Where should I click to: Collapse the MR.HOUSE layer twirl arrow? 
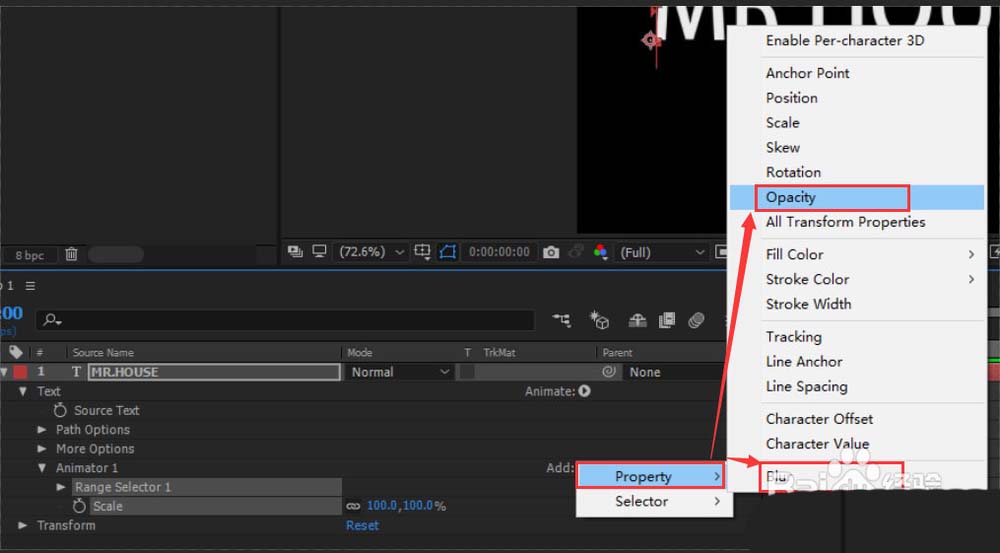(4, 372)
